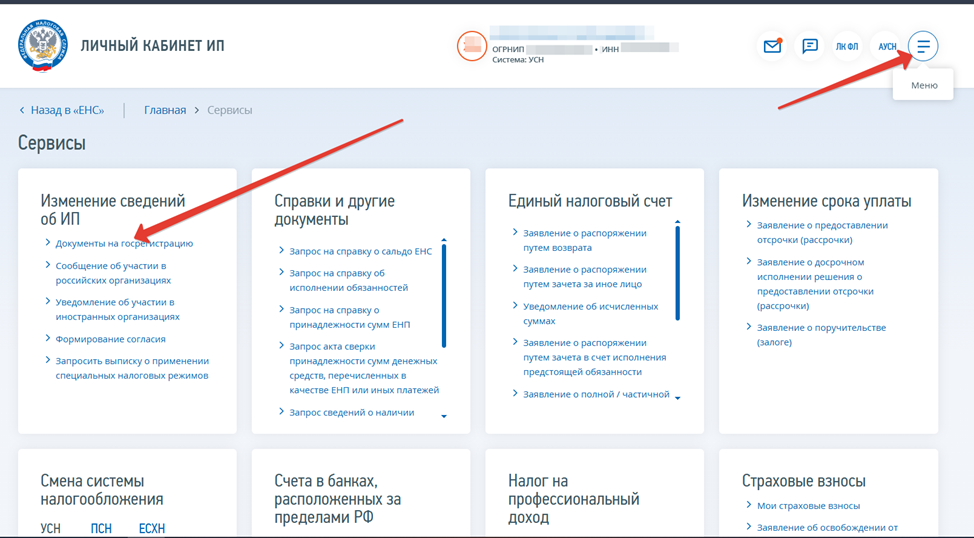The height and width of the screenshot is (538, 974).
Task: Open Запрос на справку об исполнении обязанностей
Action: 348,280
